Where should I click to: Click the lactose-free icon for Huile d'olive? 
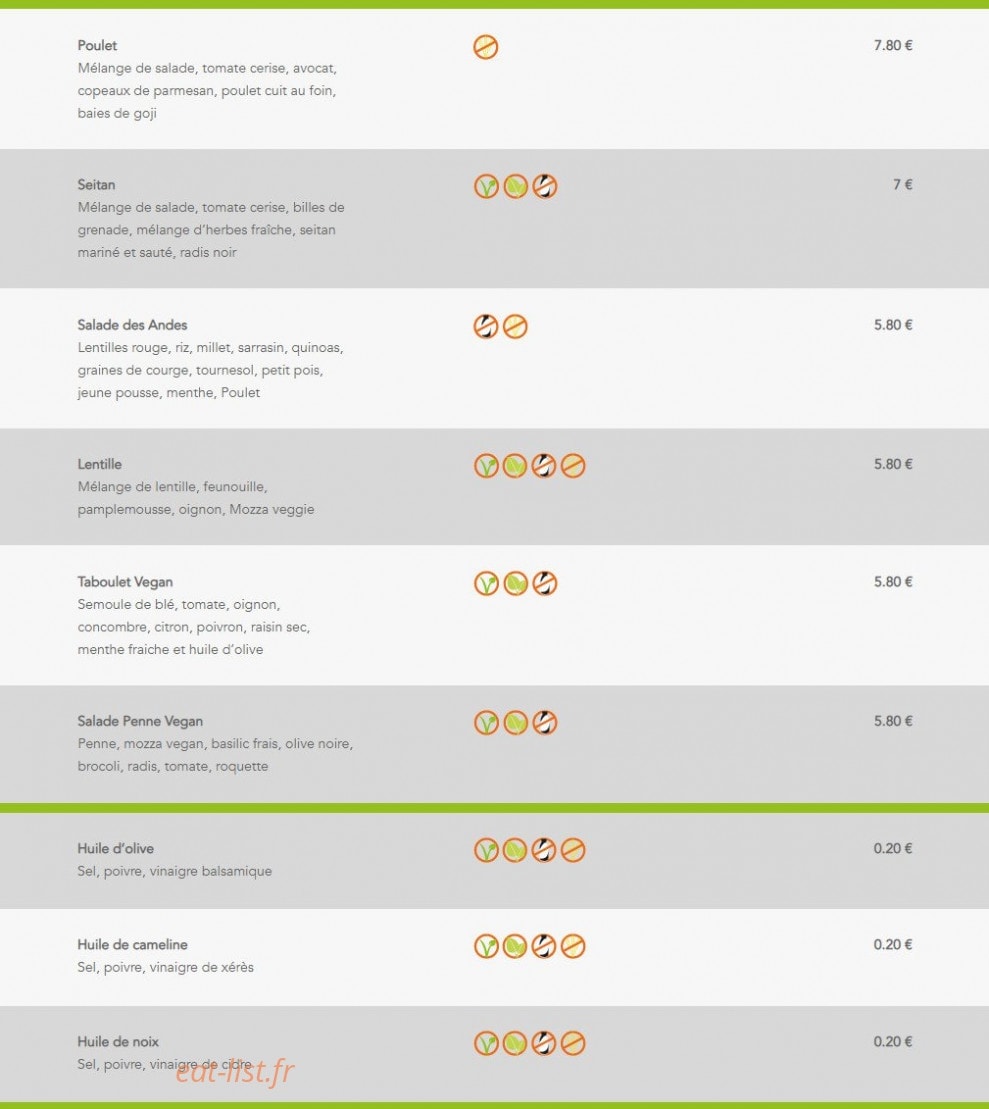coord(544,849)
